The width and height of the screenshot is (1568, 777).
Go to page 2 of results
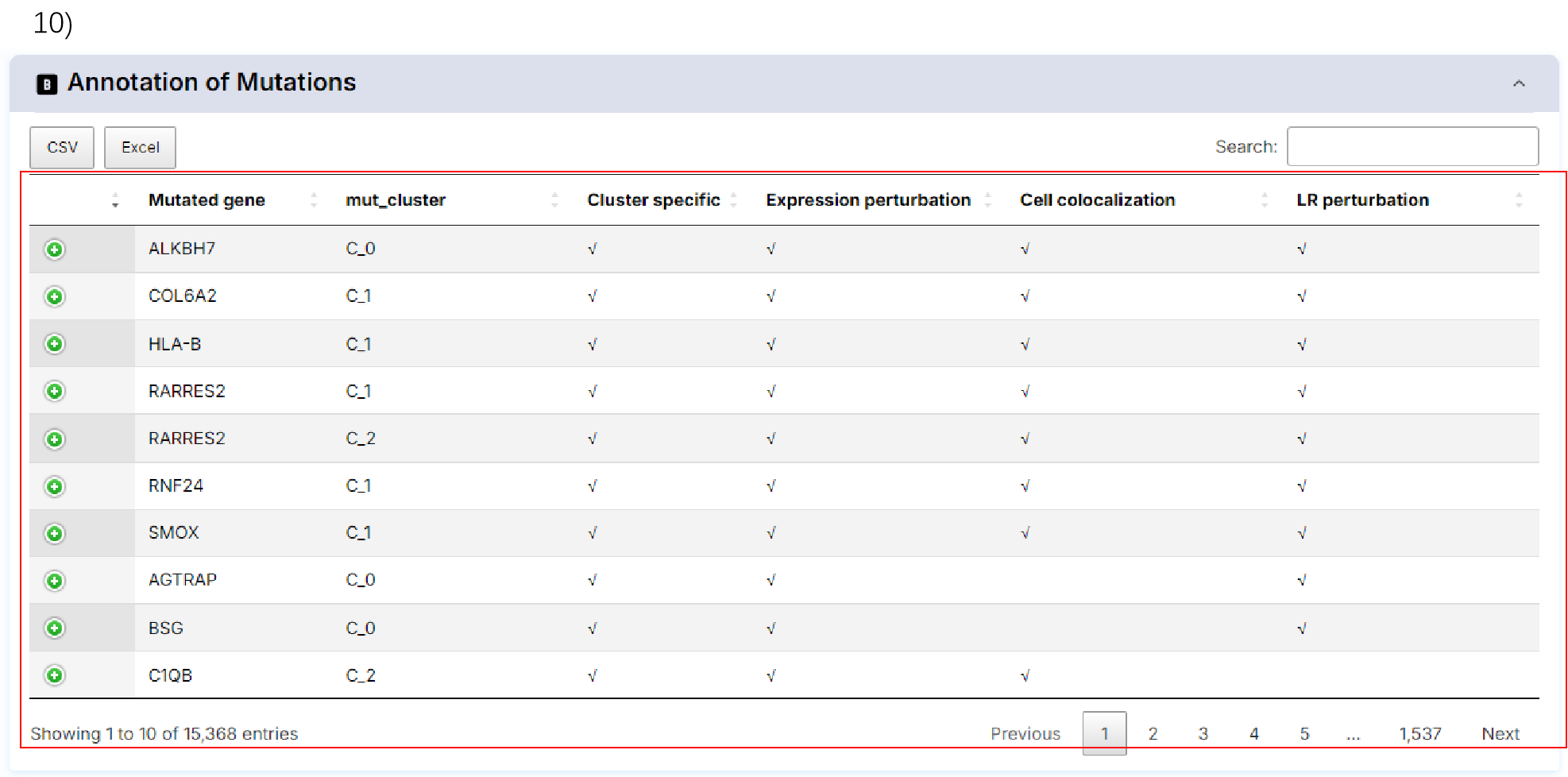[x=1153, y=733]
